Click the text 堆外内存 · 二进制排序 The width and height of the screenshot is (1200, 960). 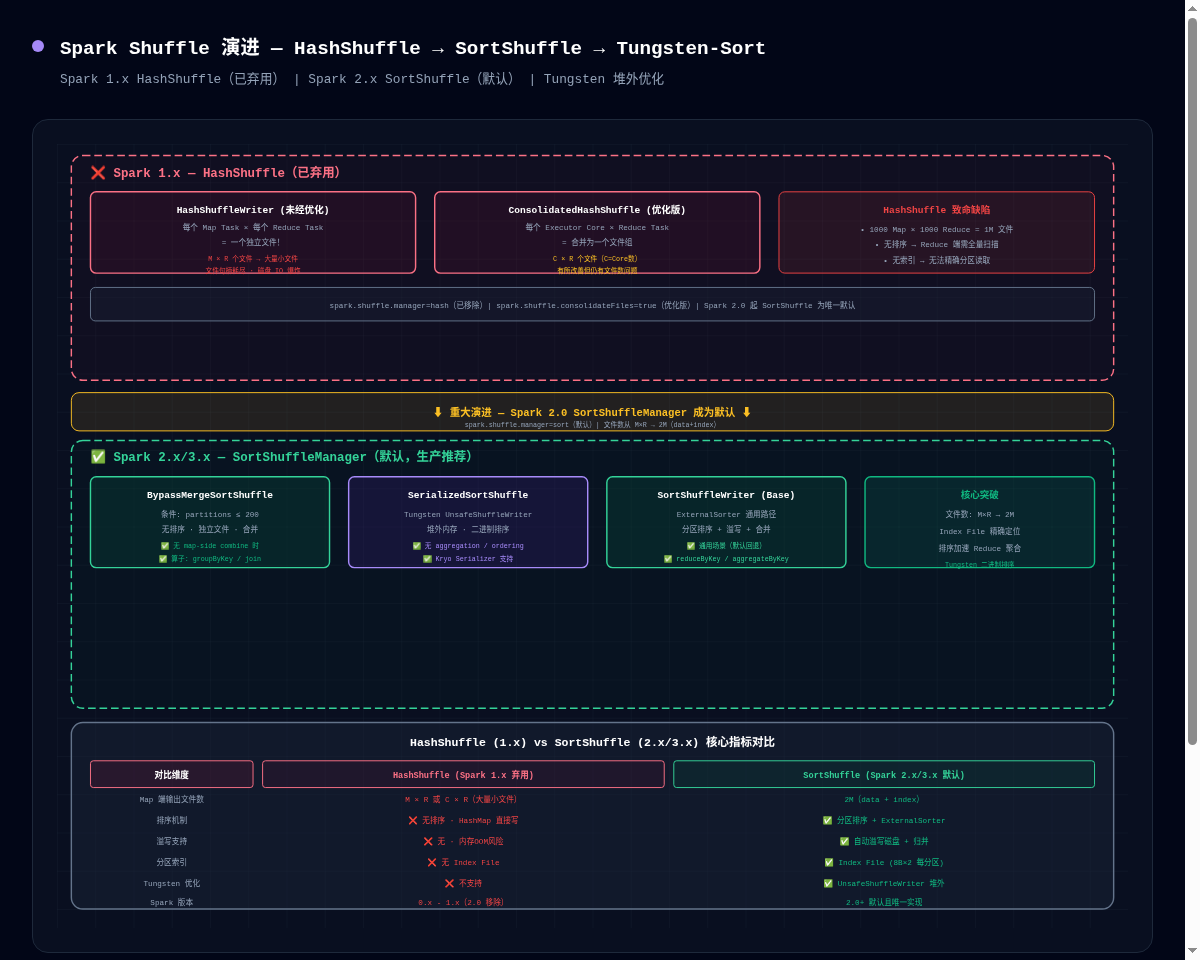[468, 529]
